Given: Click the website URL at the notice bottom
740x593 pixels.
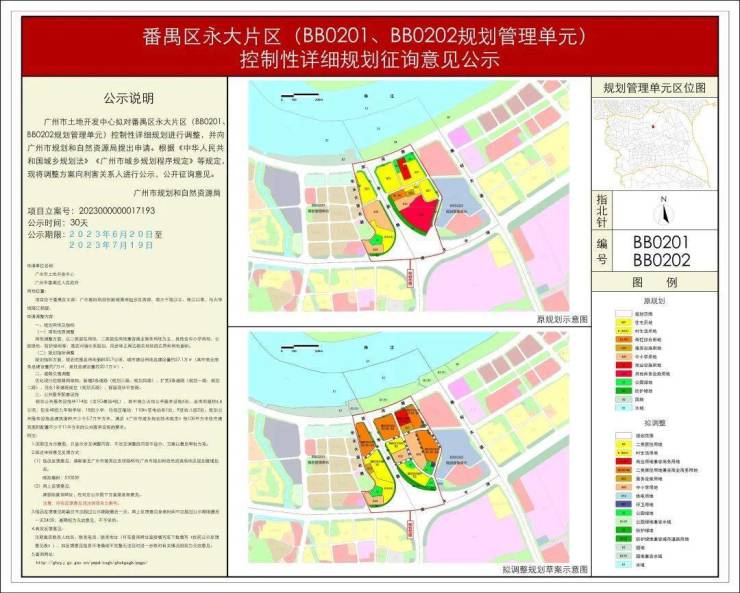Looking at the screenshot, I should pyautogui.click(x=91, y=562).
